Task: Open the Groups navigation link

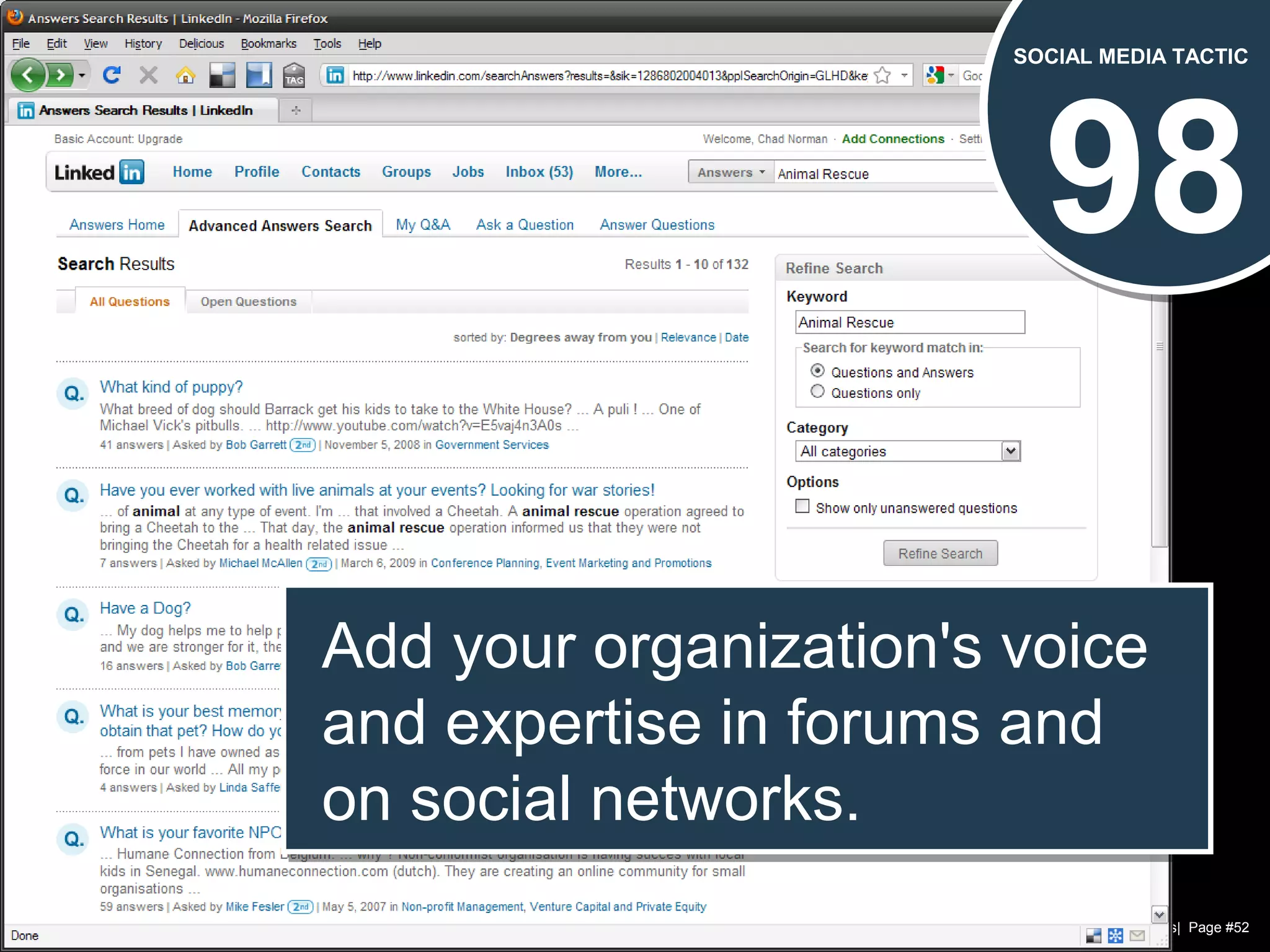Action: tap(406, 172)
